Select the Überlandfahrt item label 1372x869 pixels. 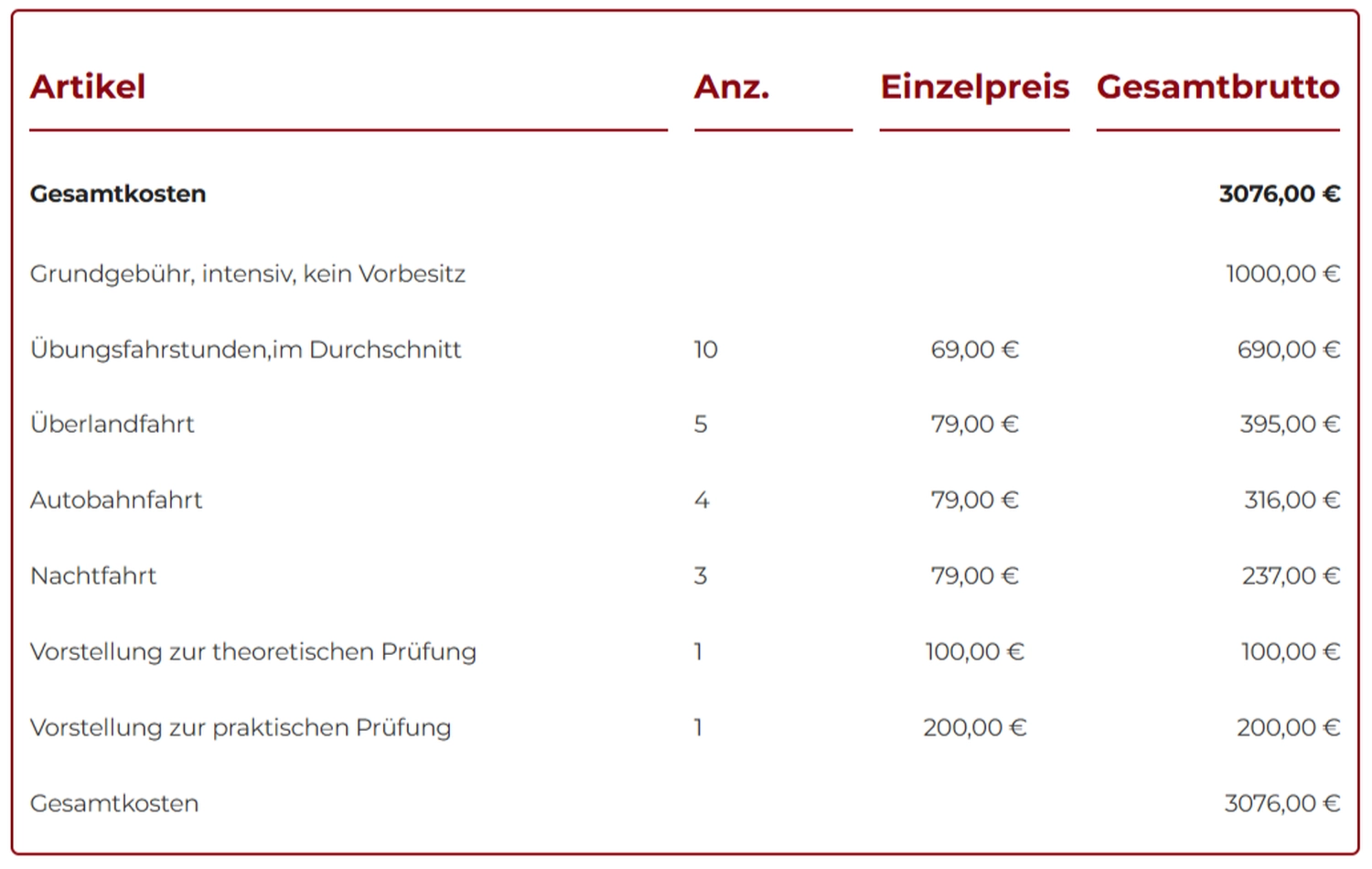click(x=113, y=424)
